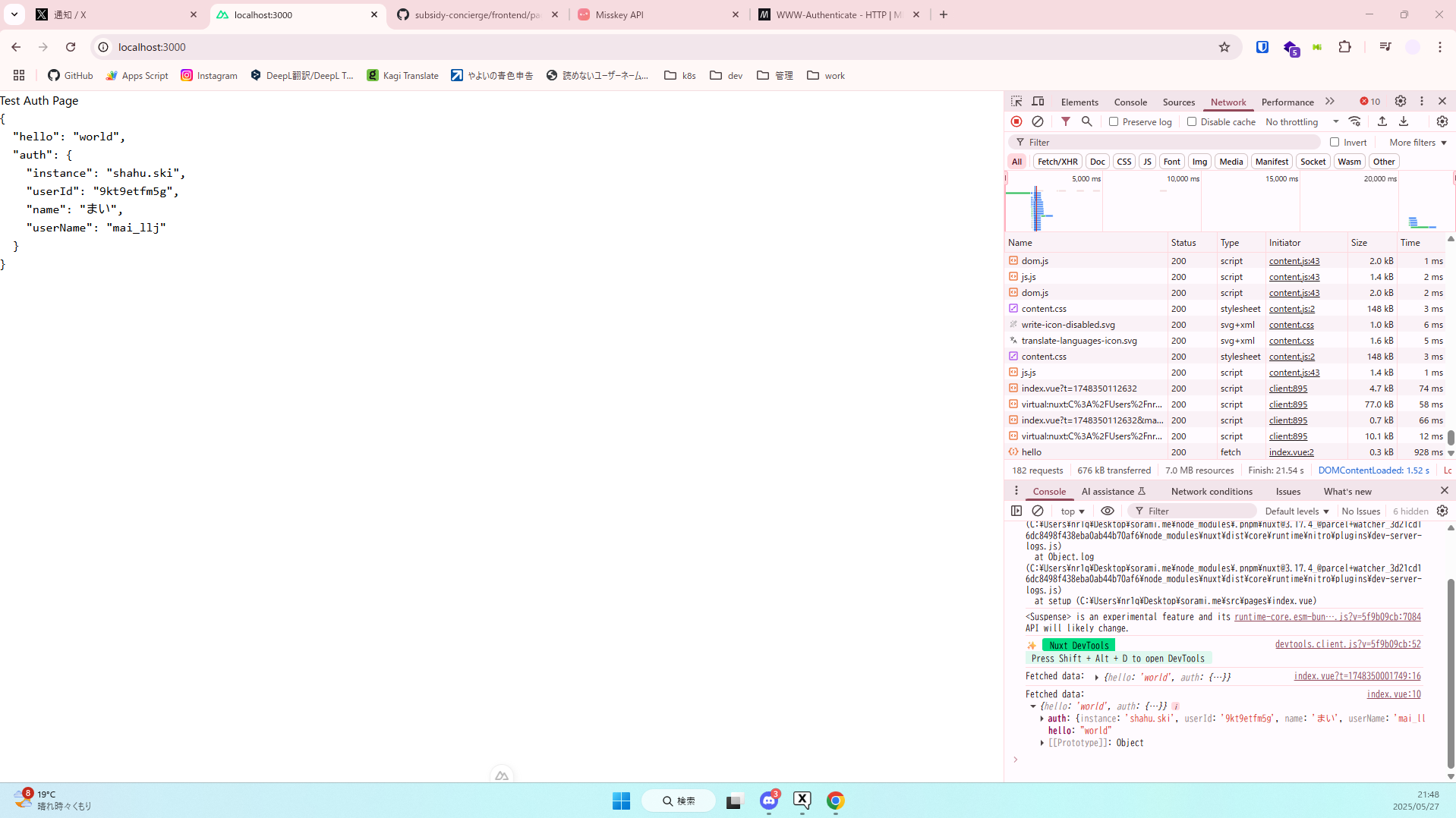Toggle Invert filter checkbox
This screenshot has height=818, width=1456.
1335,142
